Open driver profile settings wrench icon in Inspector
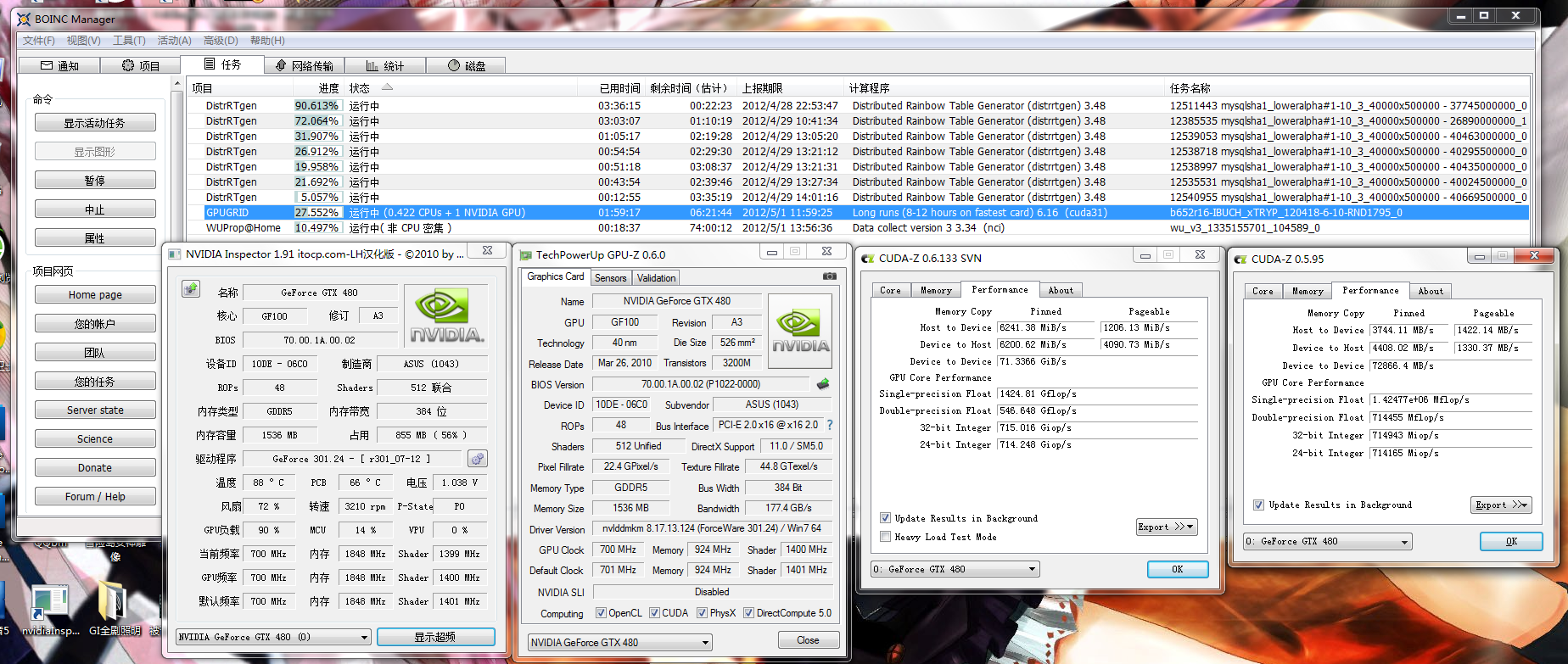Image resolution: width=1568 pixels, height=664 pixels. coord(478,459)
